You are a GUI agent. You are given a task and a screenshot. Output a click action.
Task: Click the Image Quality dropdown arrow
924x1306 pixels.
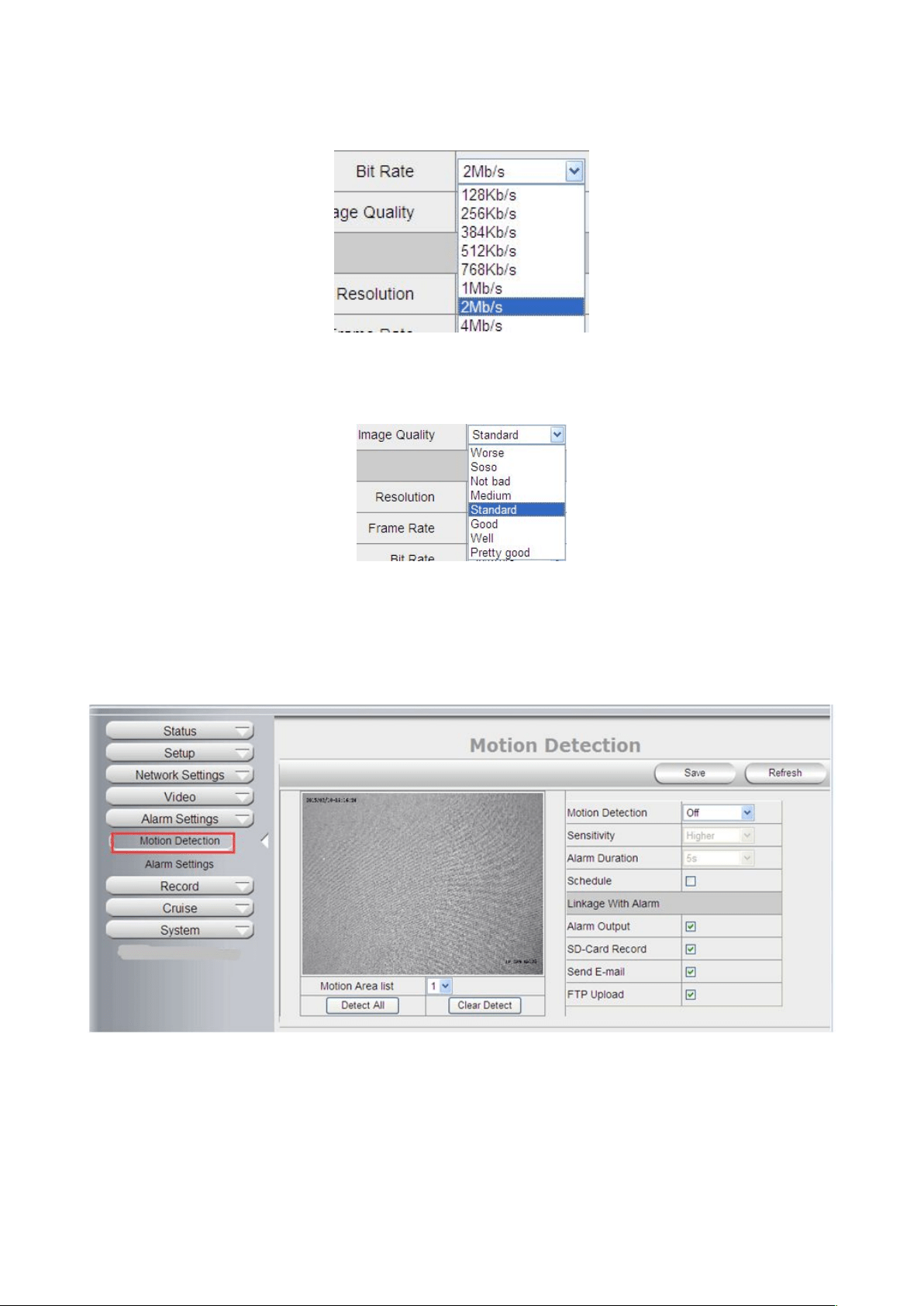(557, 435)
